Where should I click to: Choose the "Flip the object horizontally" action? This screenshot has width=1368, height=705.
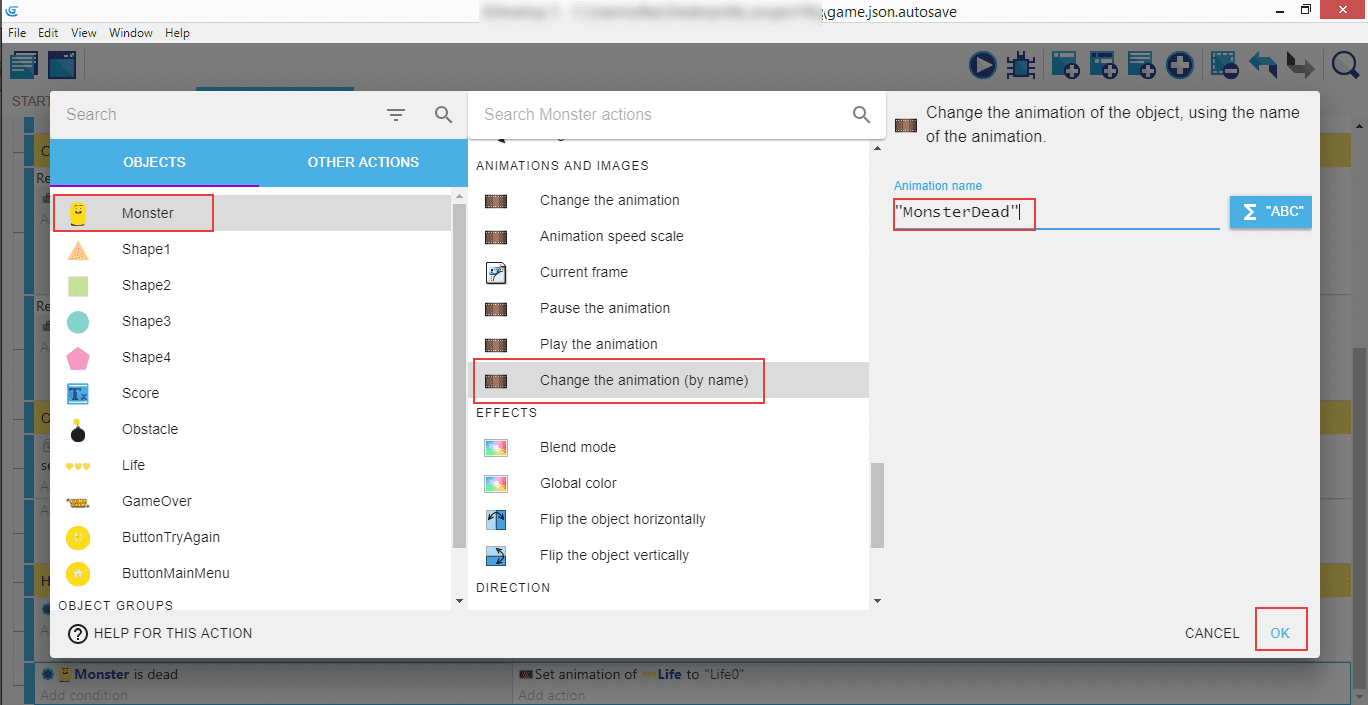pos(622,519)
